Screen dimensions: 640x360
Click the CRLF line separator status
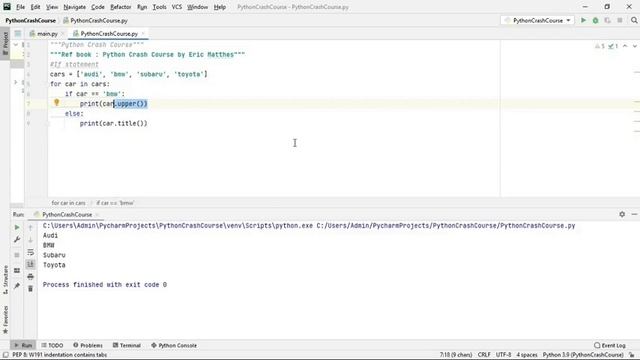click(484, 355)
